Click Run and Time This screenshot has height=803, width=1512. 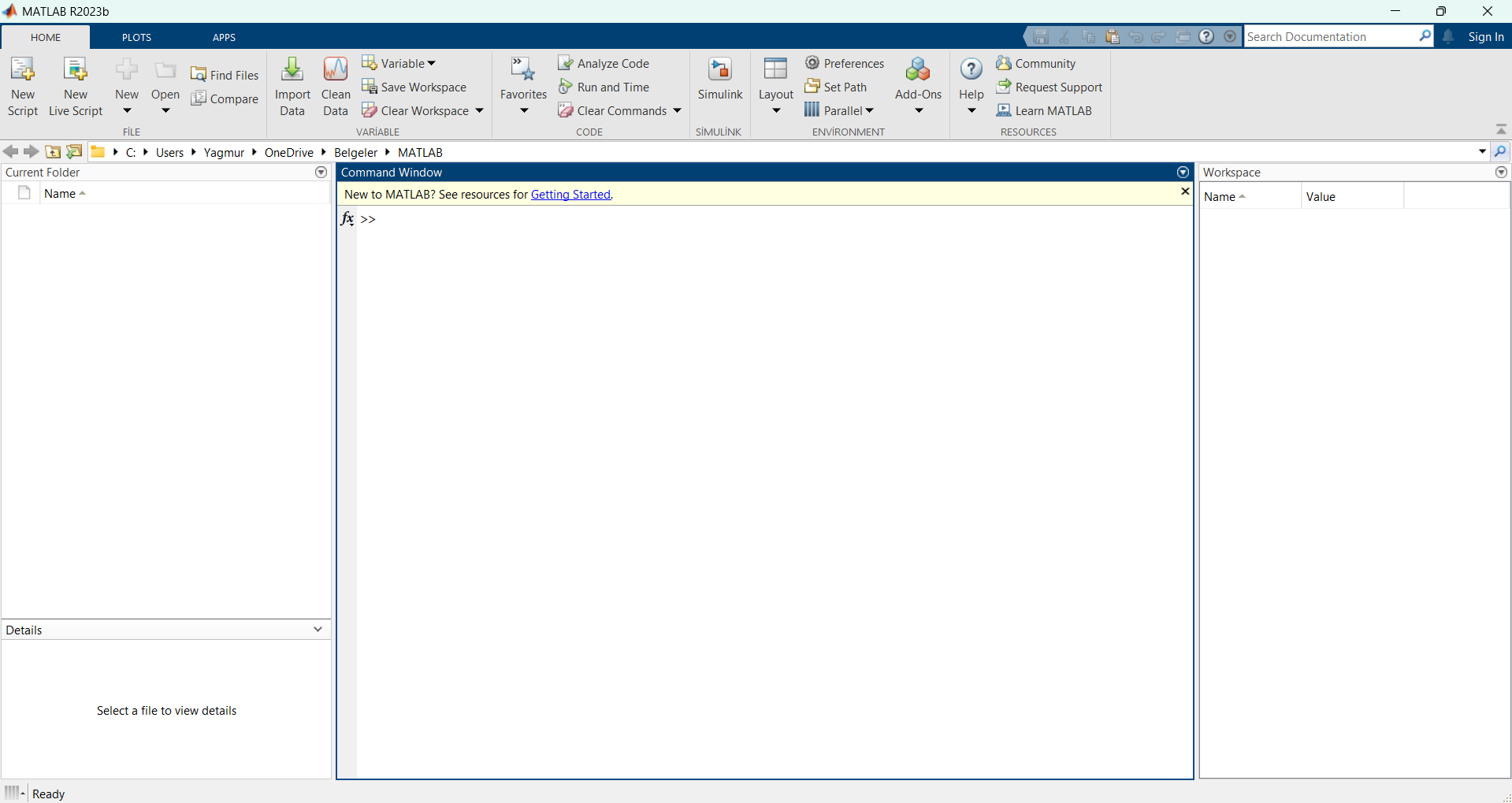pos(604,87)
